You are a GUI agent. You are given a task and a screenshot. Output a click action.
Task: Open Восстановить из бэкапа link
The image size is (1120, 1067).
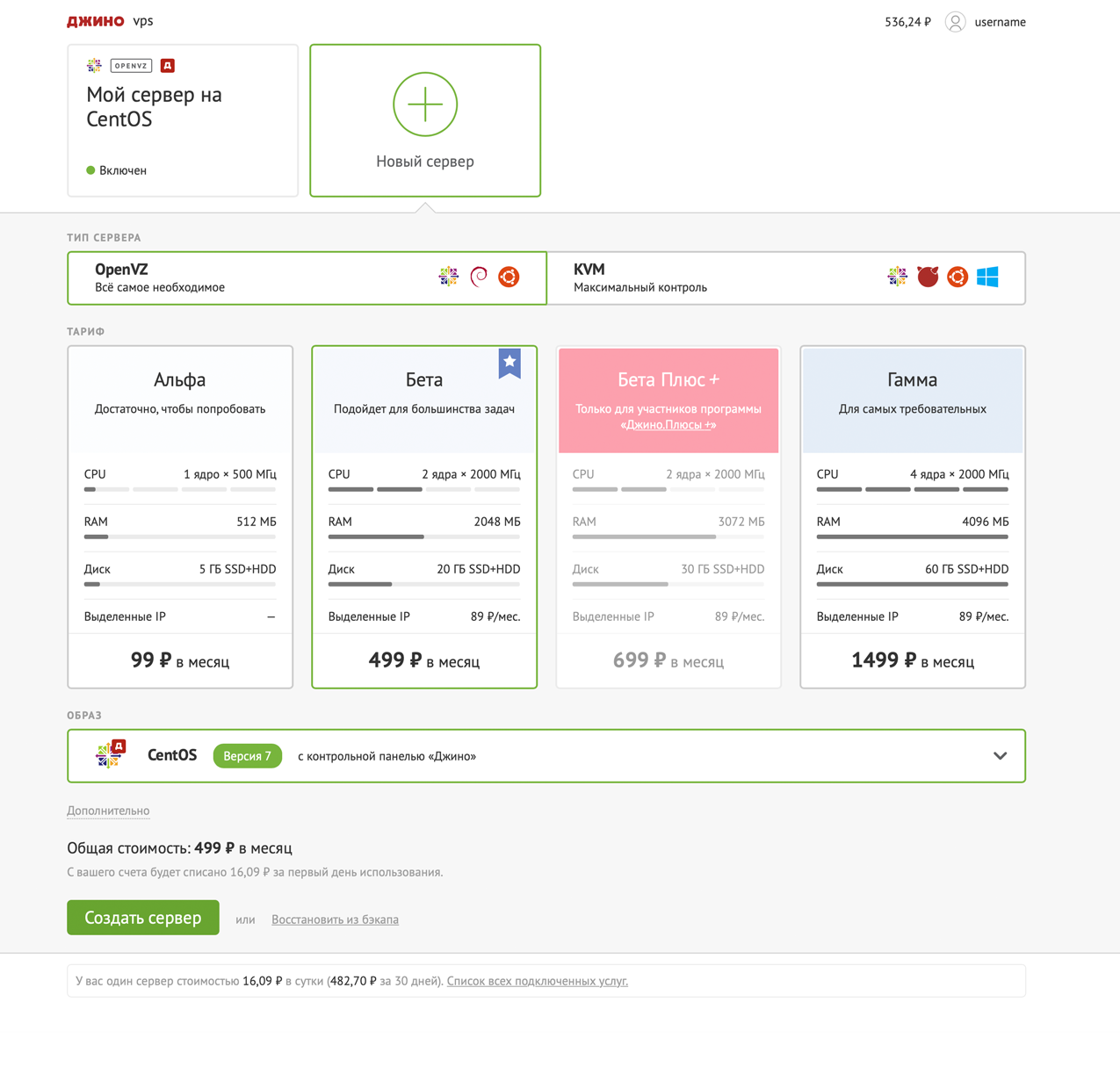[x=335, y=919]
